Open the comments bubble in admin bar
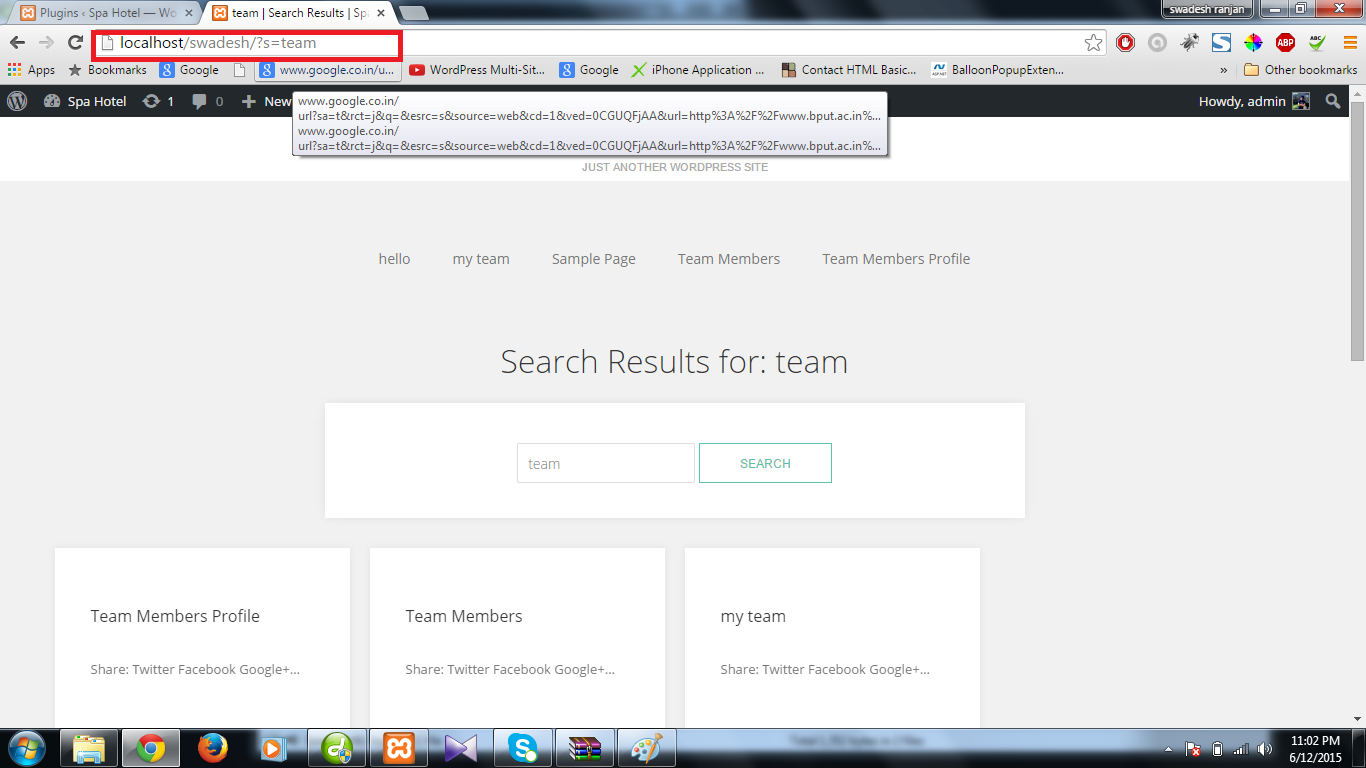The image size is (1366, 768). [207, 101]
